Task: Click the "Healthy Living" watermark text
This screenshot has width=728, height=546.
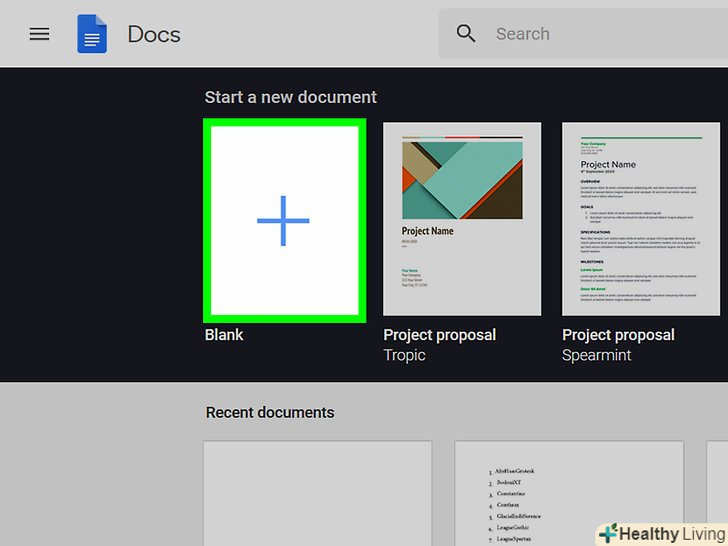Action: coord(670,534)
